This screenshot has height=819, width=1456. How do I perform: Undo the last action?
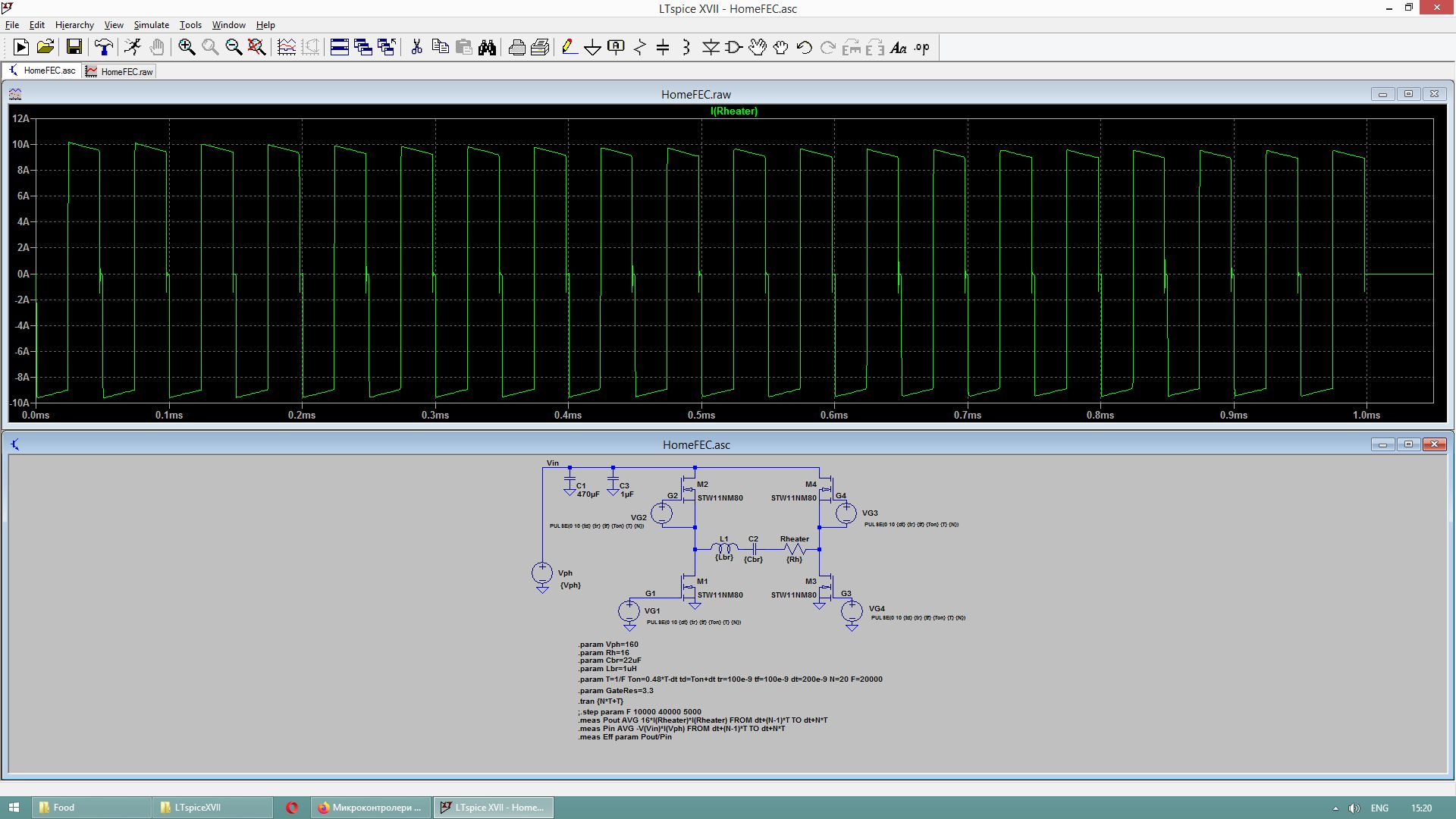click(805, 48)
